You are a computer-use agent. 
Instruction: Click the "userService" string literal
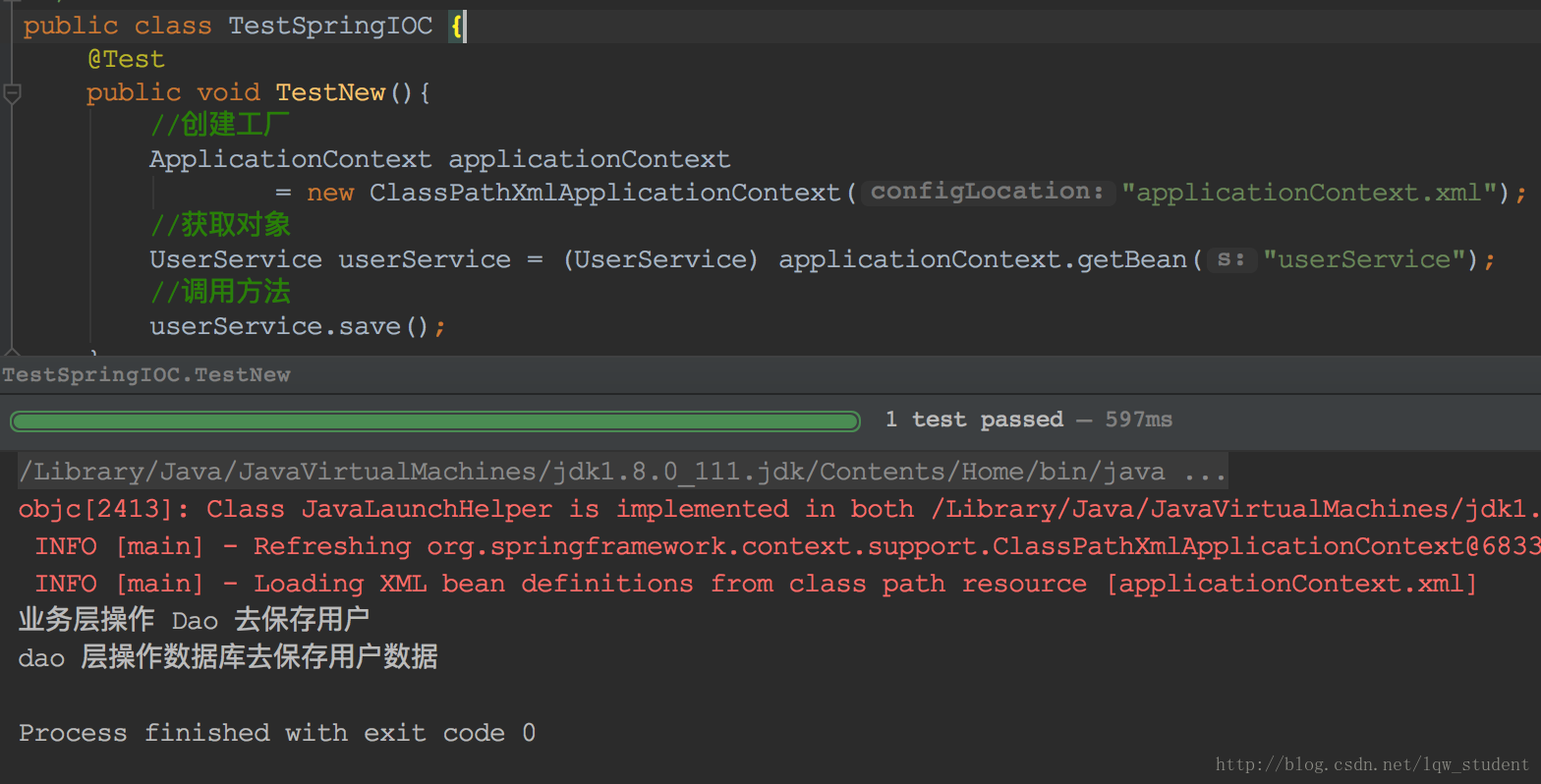click(x=1364, y=259)
